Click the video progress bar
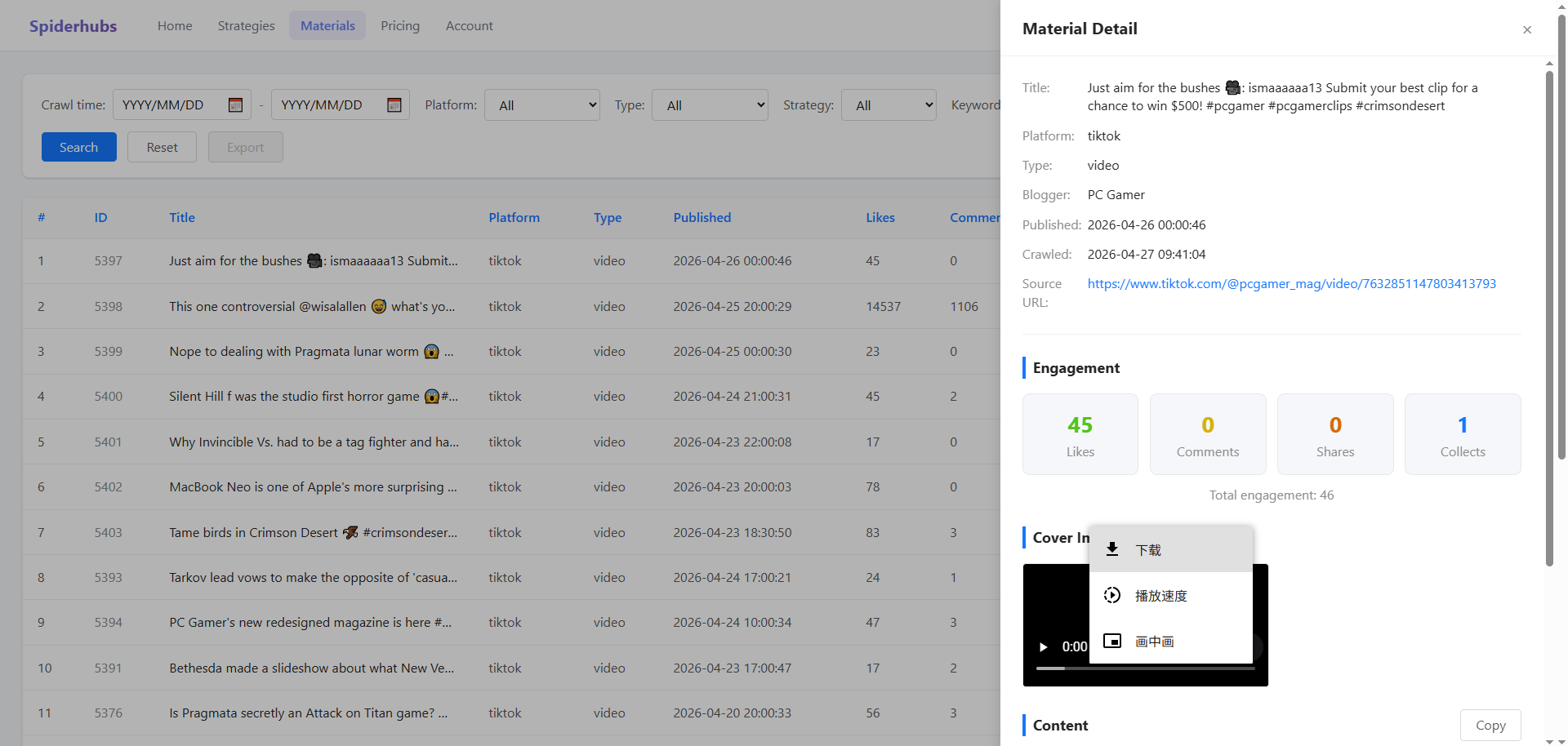This screenshot has height=746, width=1568. (1145, 668)
